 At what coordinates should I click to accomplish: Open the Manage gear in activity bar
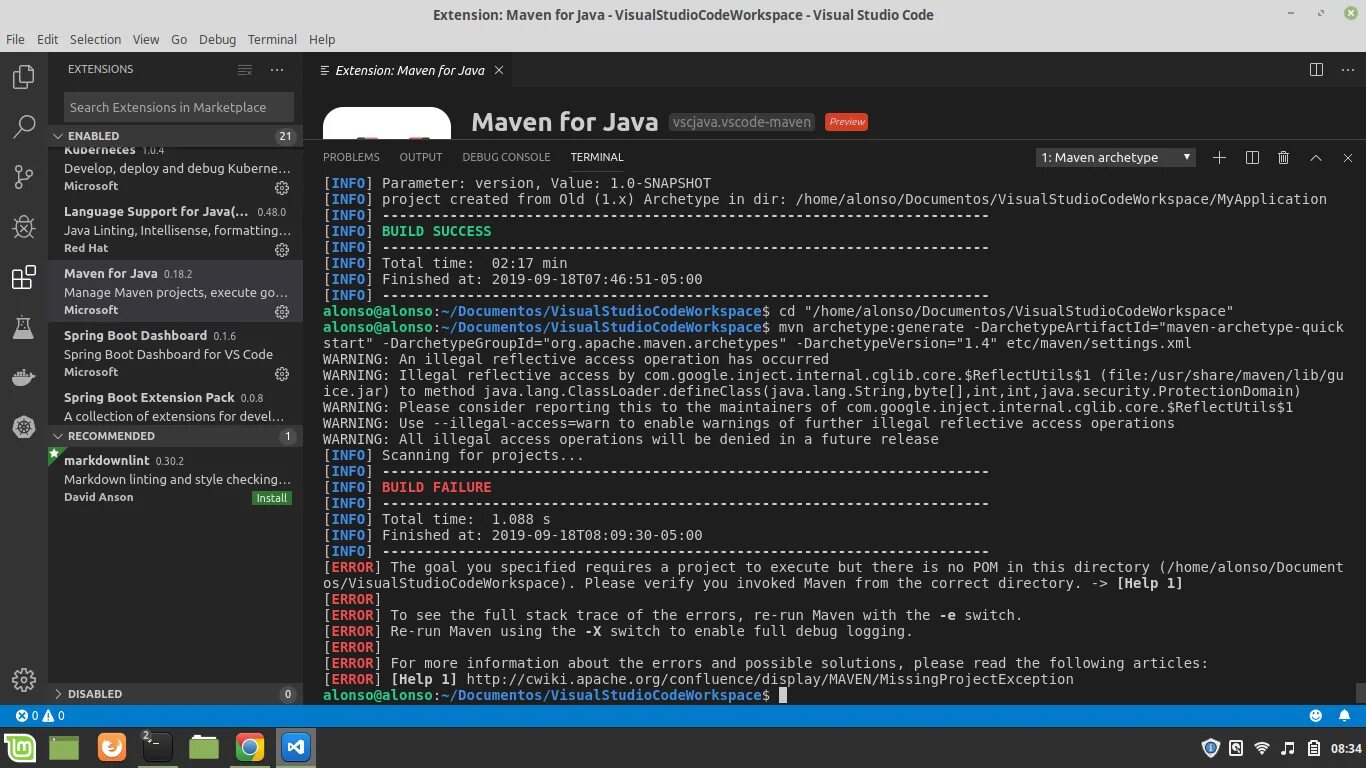[x=23, y=679]
